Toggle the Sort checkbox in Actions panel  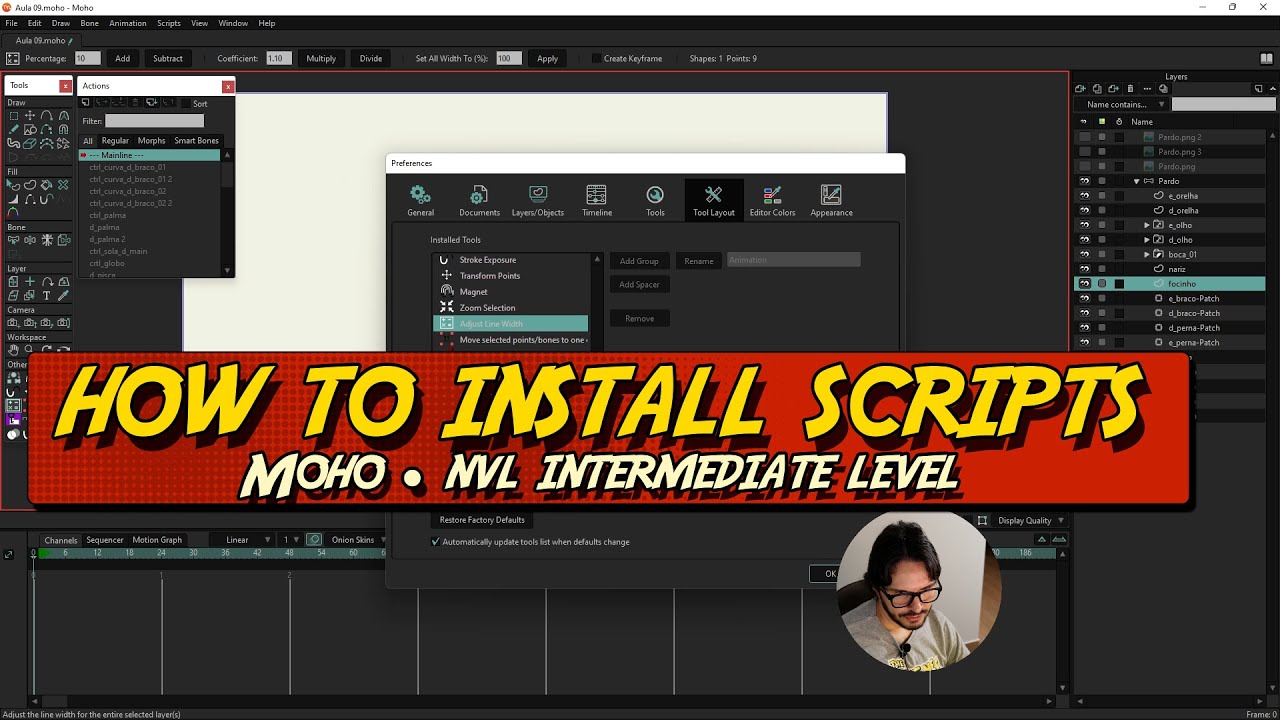[185, 103]
